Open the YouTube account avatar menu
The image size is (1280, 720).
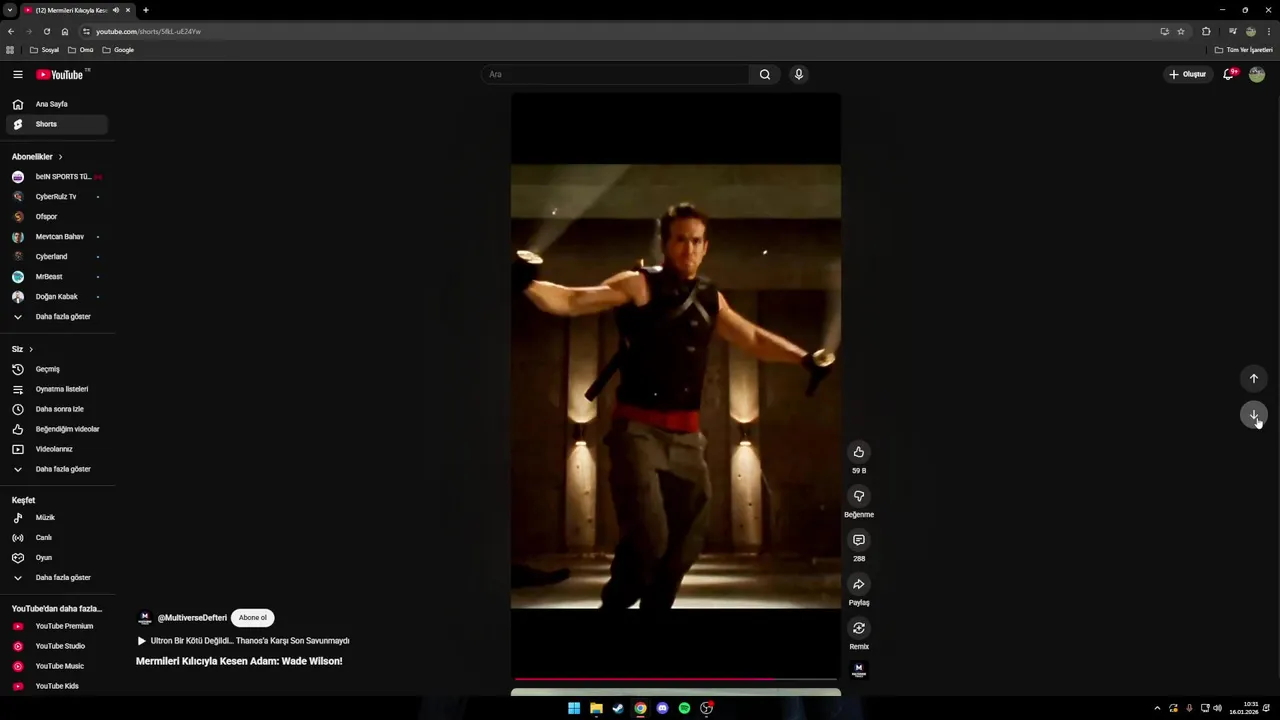coord(1257,74)
